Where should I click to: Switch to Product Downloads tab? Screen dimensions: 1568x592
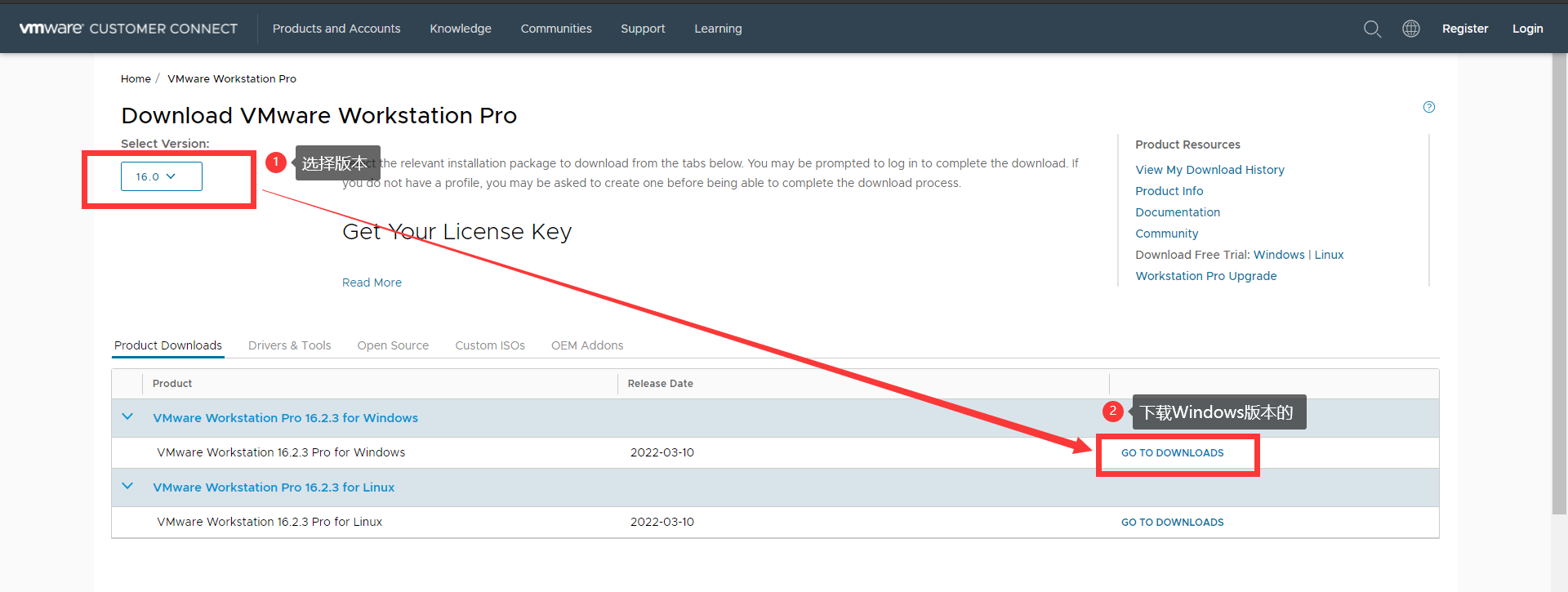[x=168, y=345]
